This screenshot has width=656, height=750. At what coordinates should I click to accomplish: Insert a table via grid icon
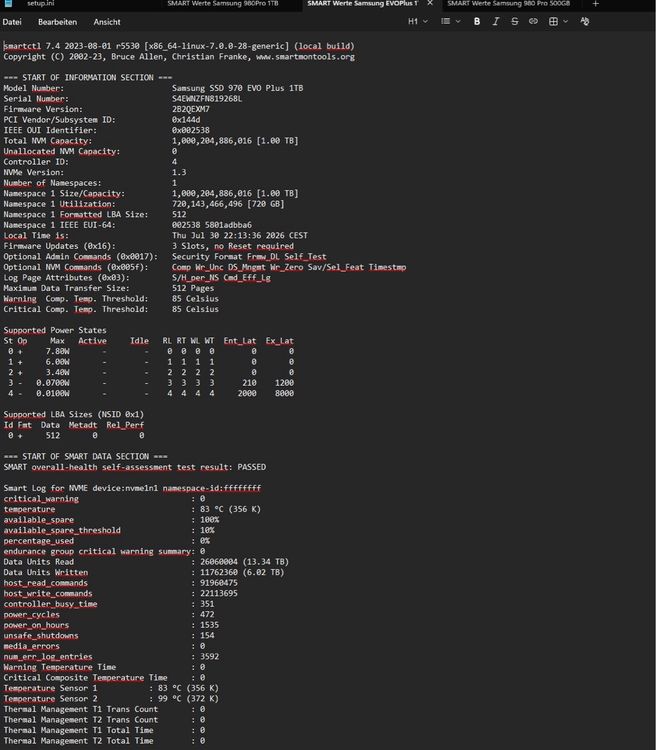pyautogui.click(x=553, y=22)
